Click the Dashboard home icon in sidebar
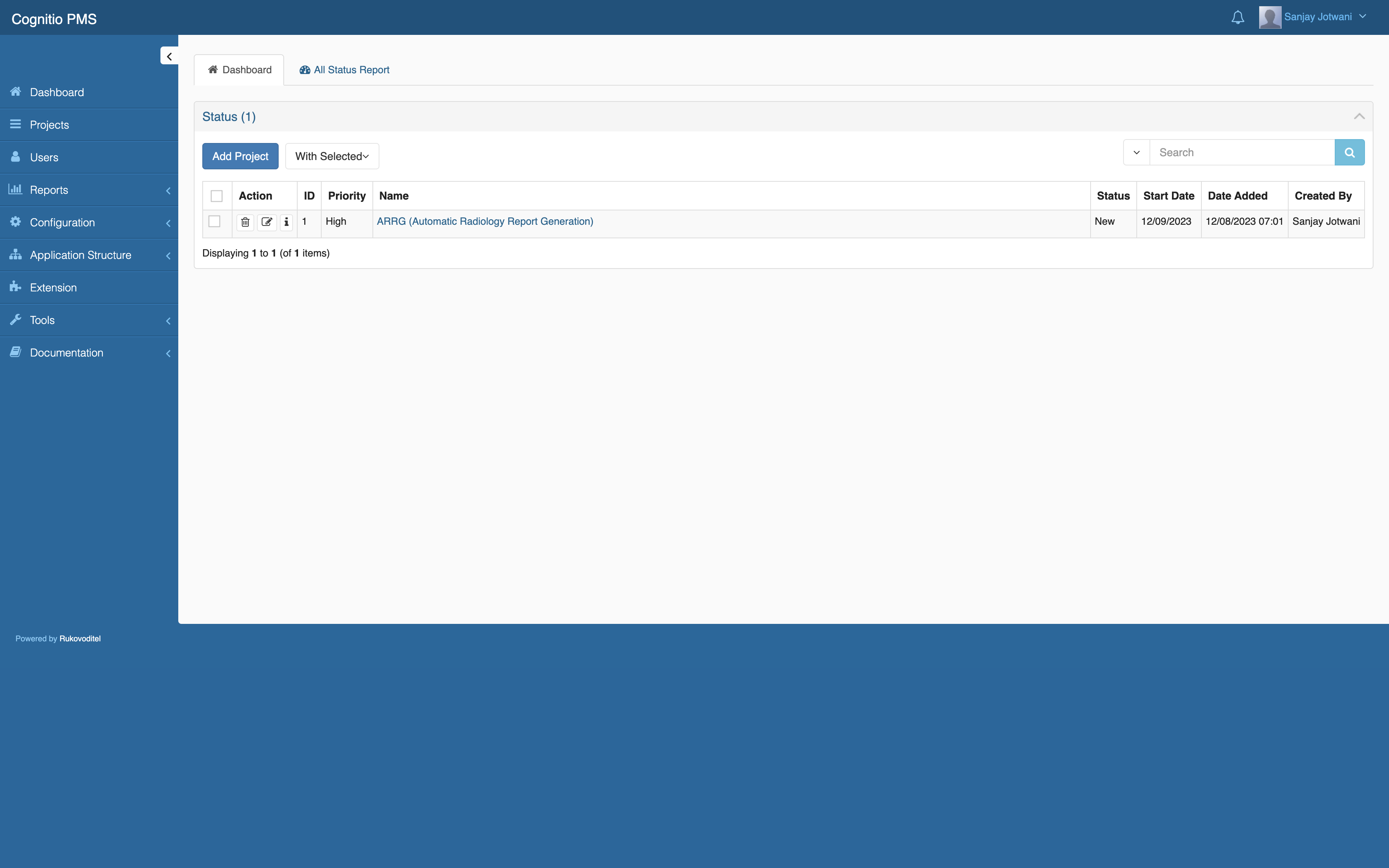Viewport: 1389px width, 868px height. [16, 92]
